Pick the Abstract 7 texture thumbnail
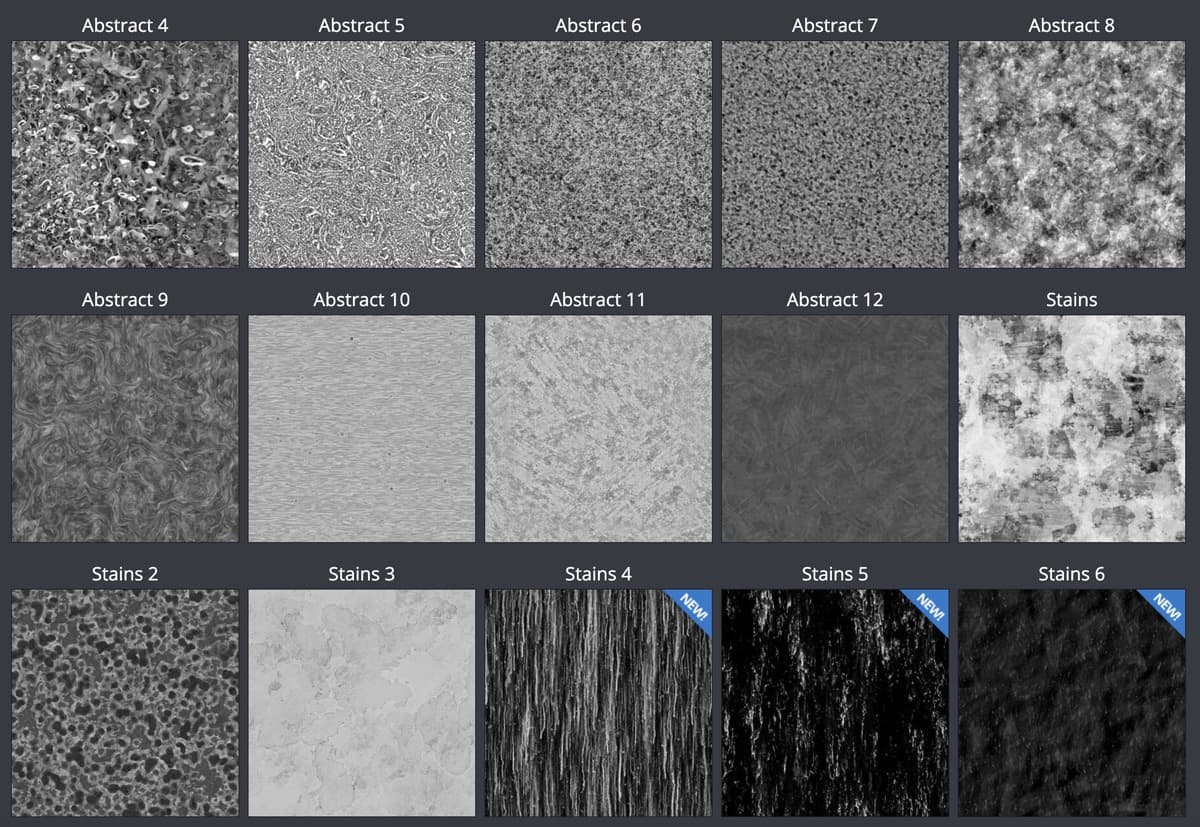The height and width of the screenshot is (827, 1200). click(x=835, y=154)
